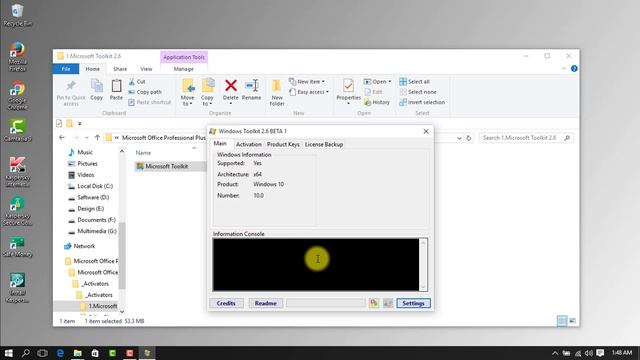The height and width of the screenshot is (360, 640).
Task: Expand the Open dropdown arrow
Action: [389, 82]
